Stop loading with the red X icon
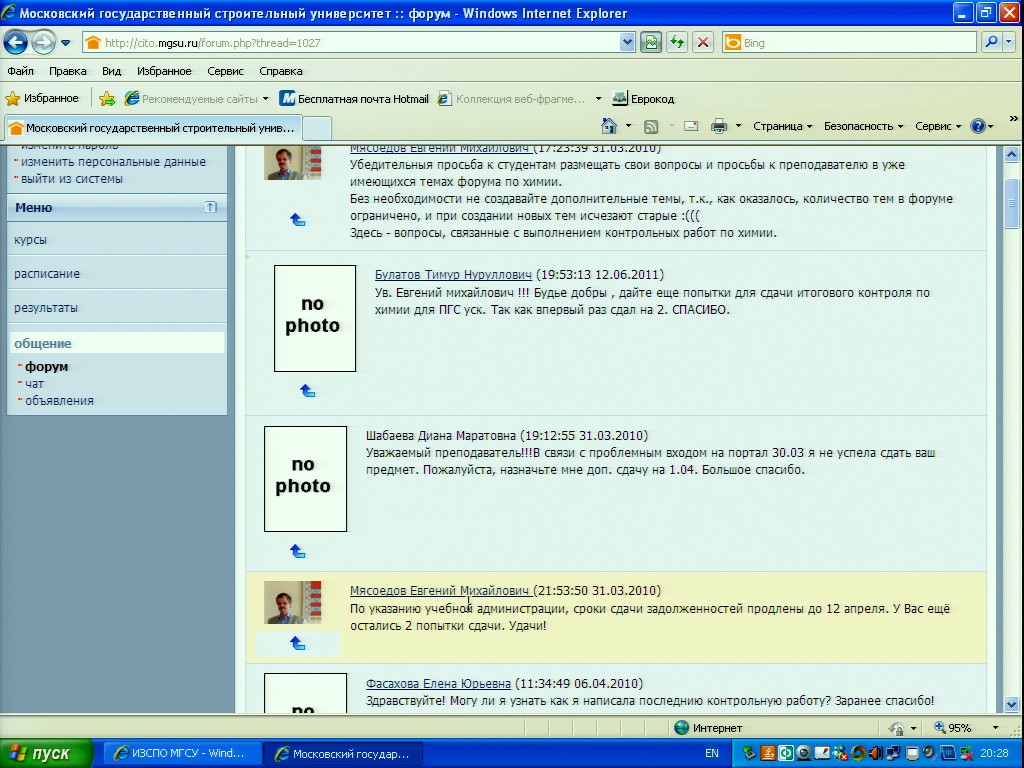The image size is (1024, 768). (703, 43)
